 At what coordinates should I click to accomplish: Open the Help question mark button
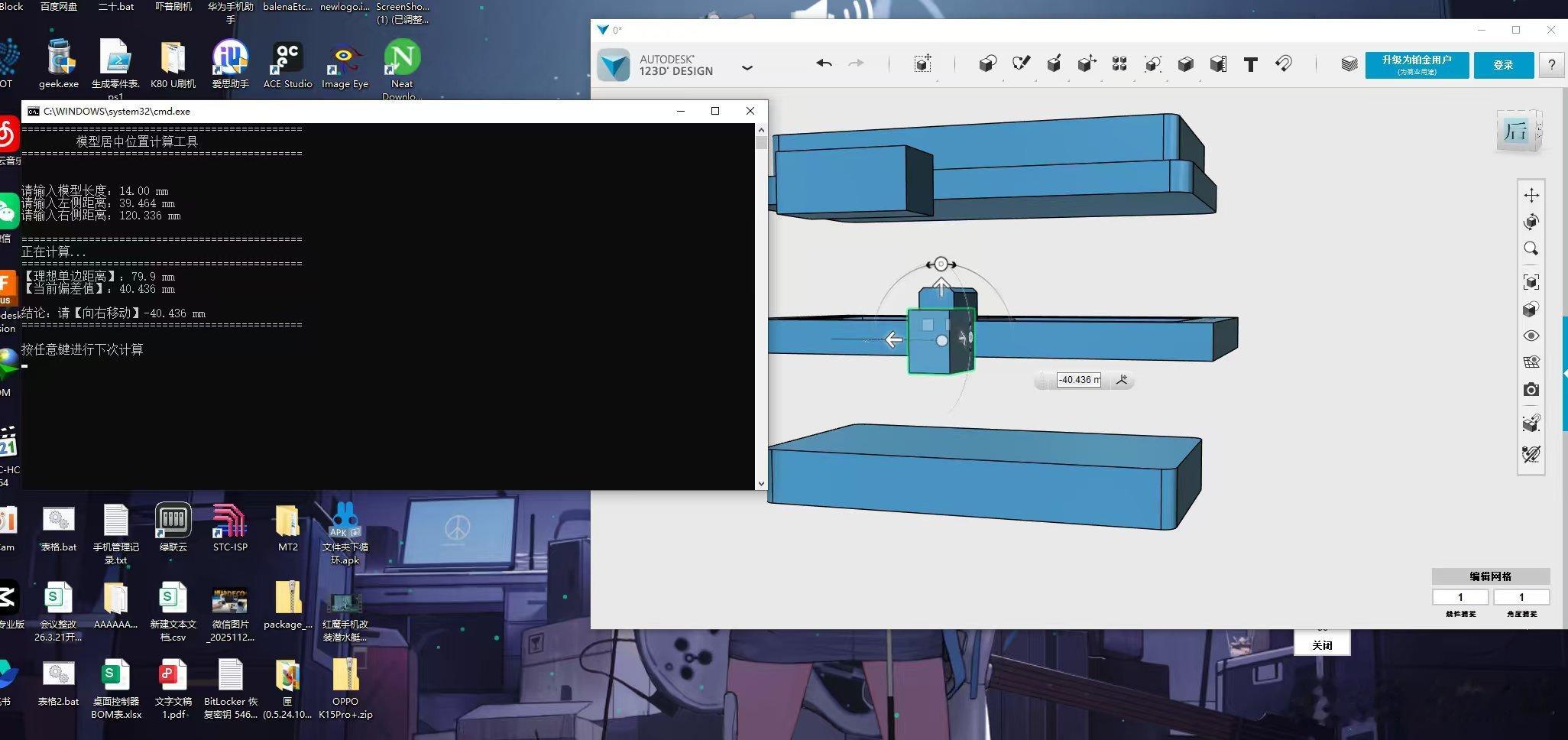(x=1551, y=65)
